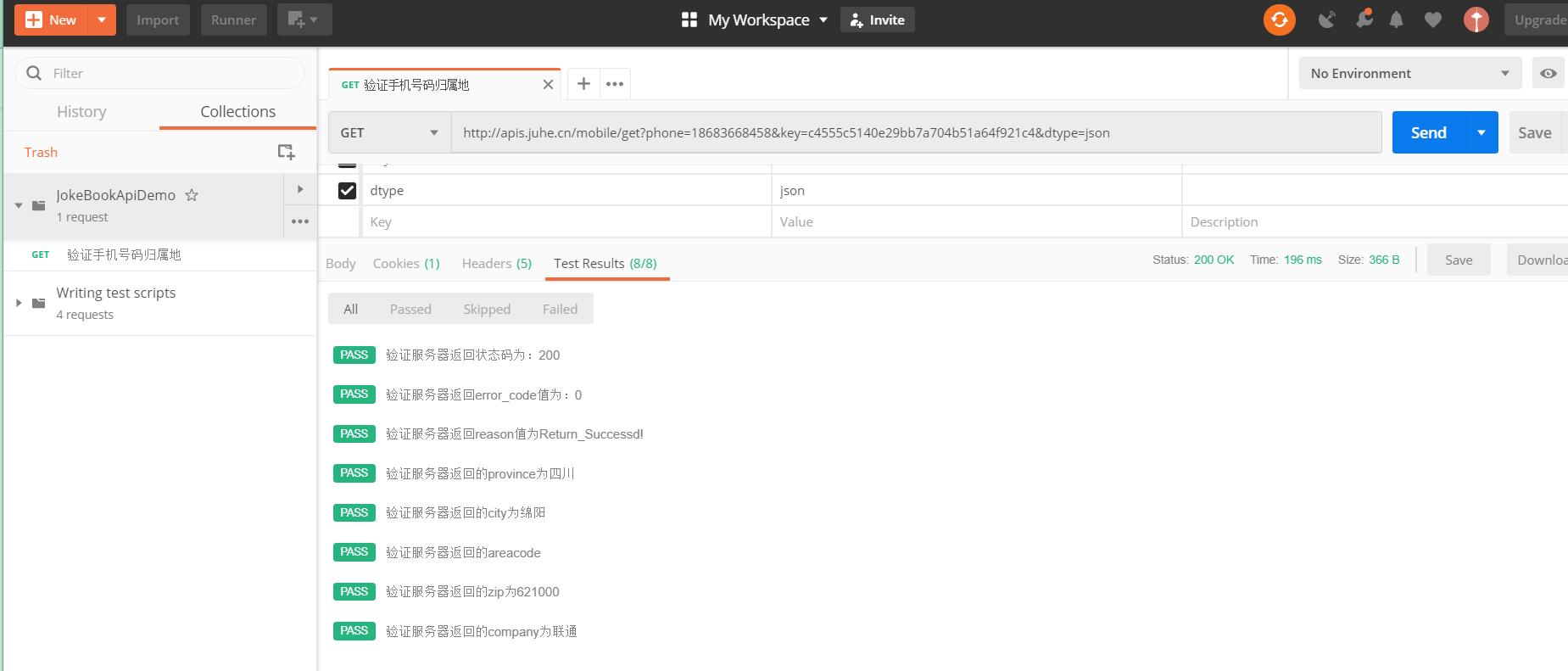Click the Invite button
Viewport: 1568px width, 671px height.
[x=877, y=20]
